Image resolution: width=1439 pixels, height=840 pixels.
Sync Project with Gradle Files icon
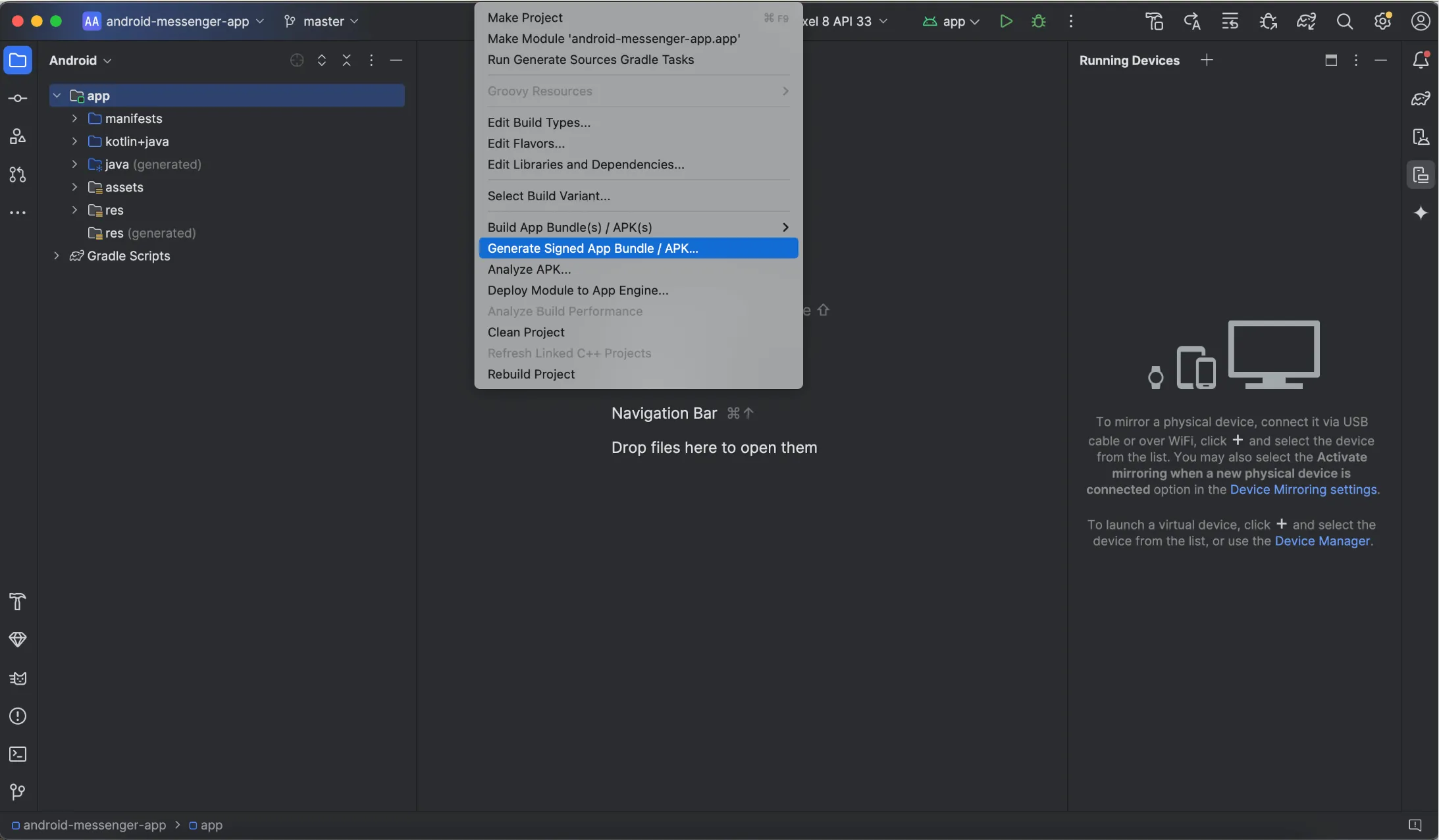1307,21
